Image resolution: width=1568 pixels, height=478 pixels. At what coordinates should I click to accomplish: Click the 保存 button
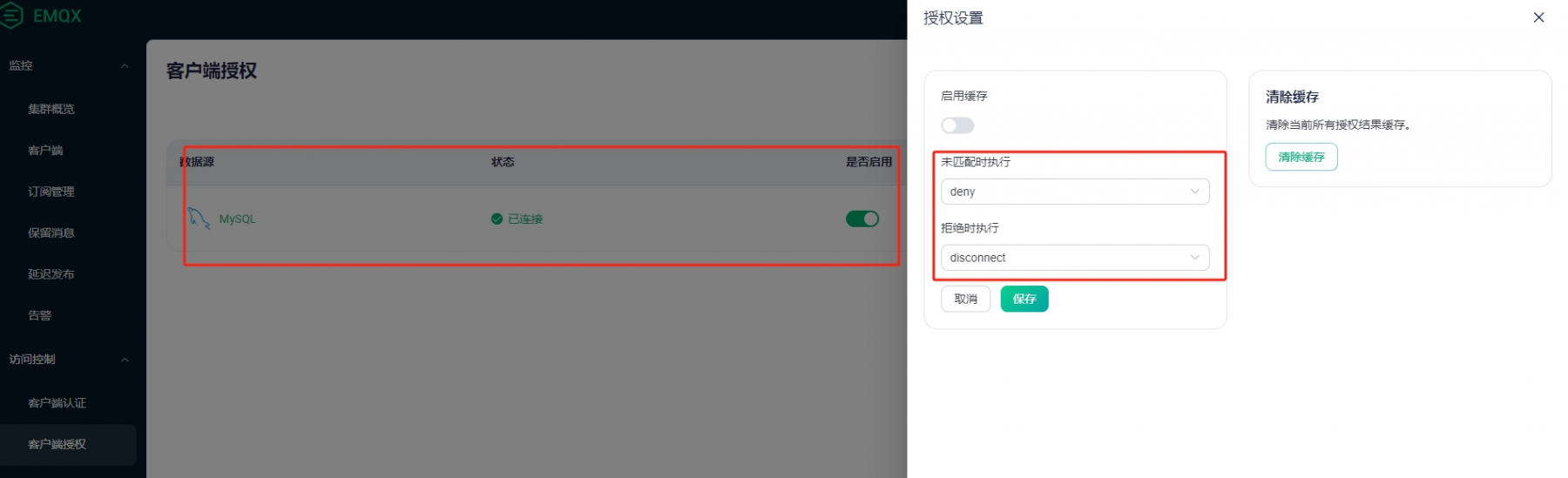tap(1024, 299)
